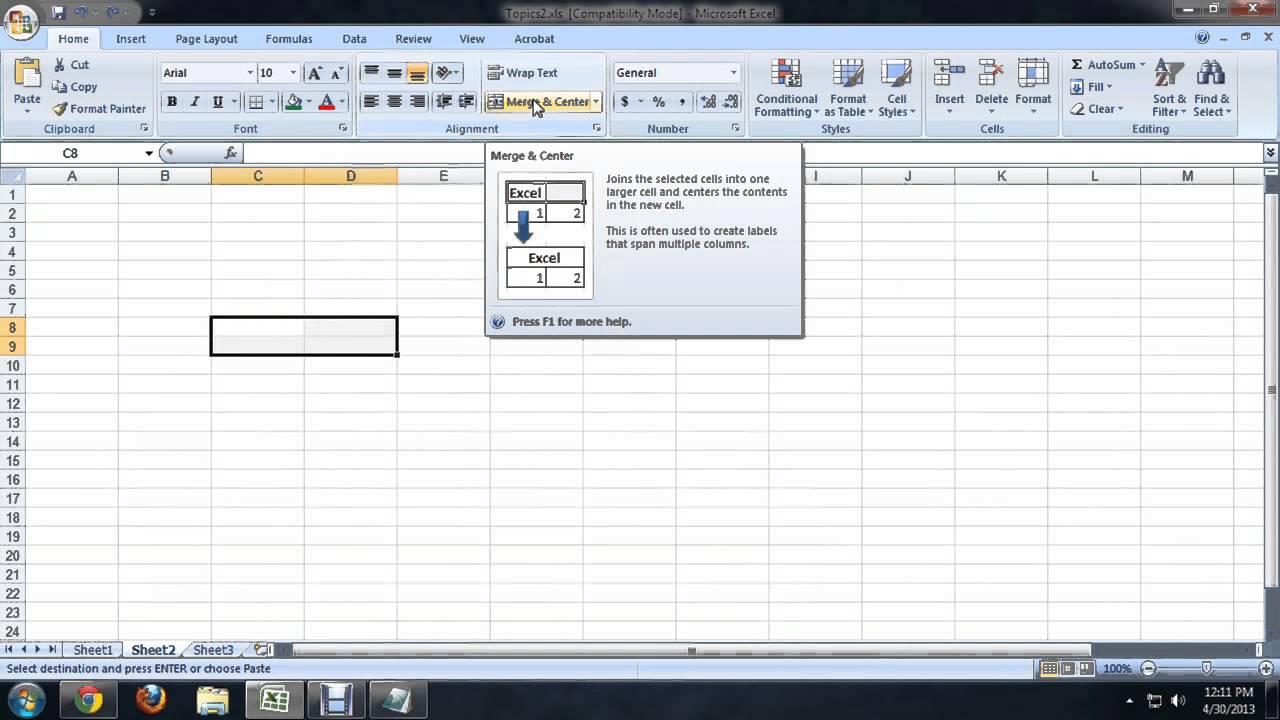Click Increase Decimal icon
The height and width of the screenshot is (720, 1280).
click(708, 102)
